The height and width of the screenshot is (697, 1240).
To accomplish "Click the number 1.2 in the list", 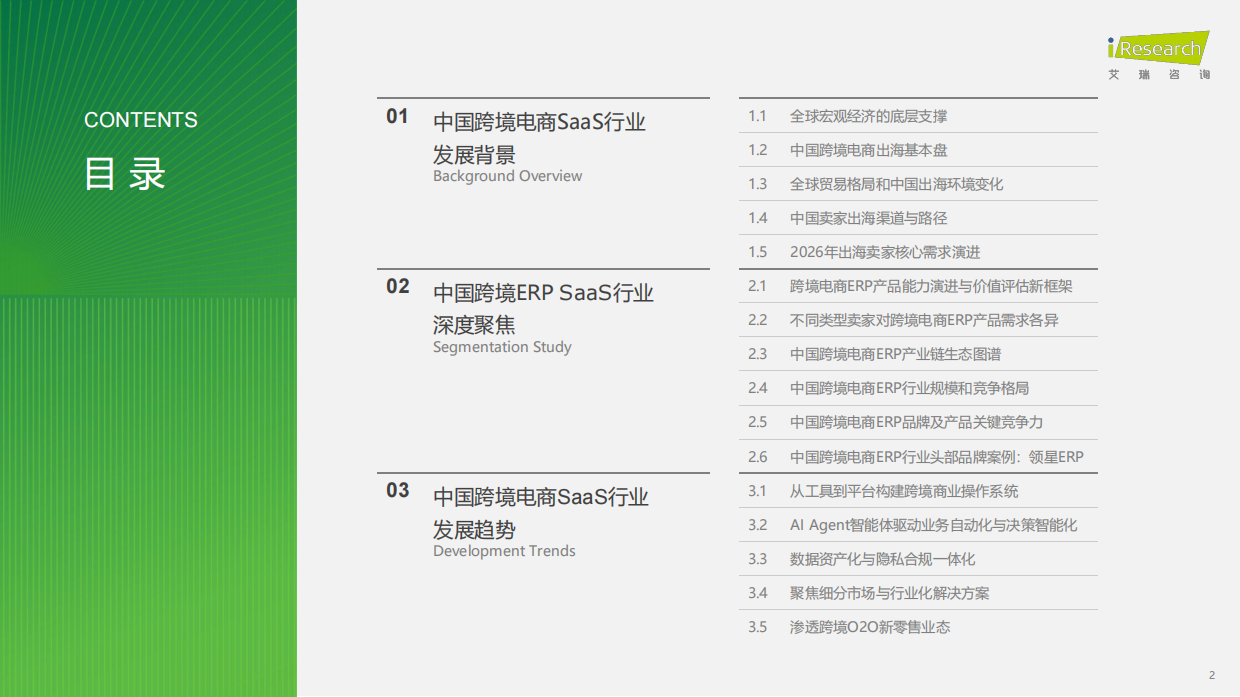I will coord(757,150).
